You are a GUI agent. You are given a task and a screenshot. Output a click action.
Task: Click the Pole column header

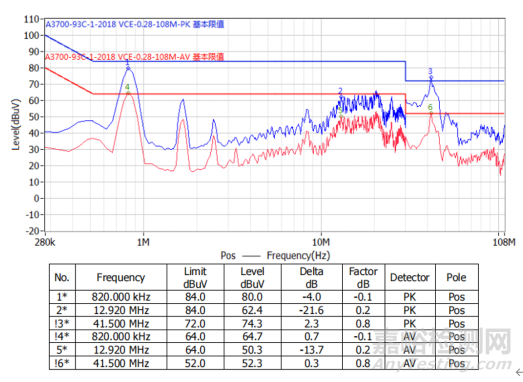tap(457, 277)
